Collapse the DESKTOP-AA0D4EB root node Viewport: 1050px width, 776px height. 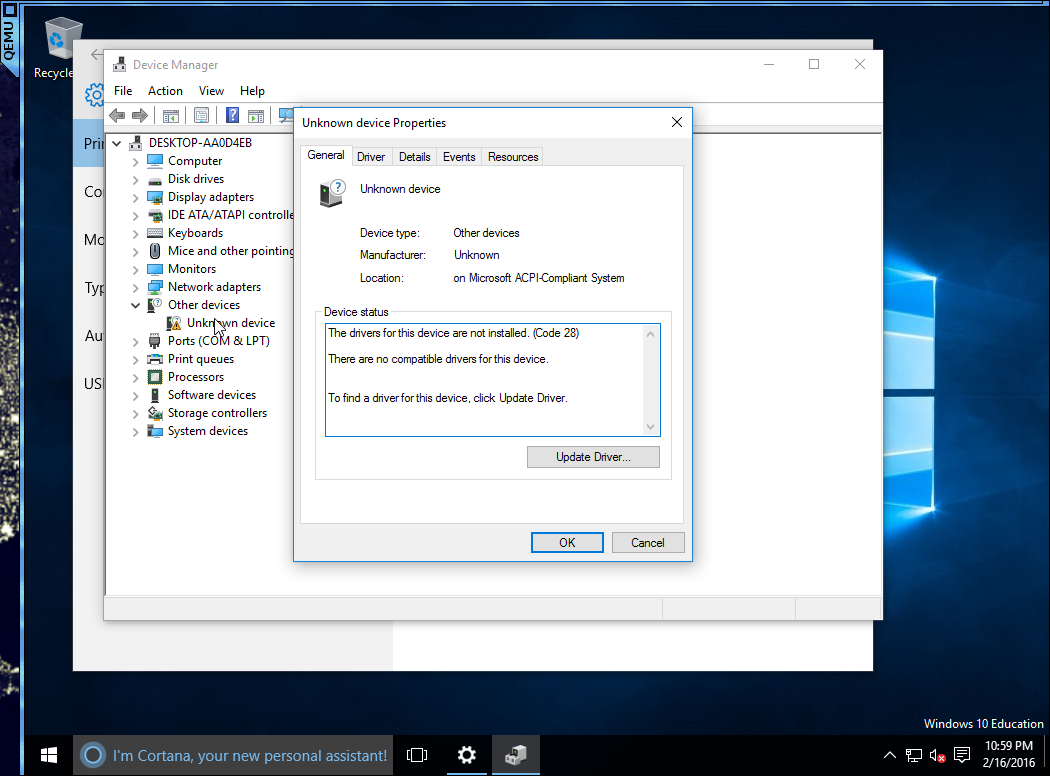tap(117, 143)
